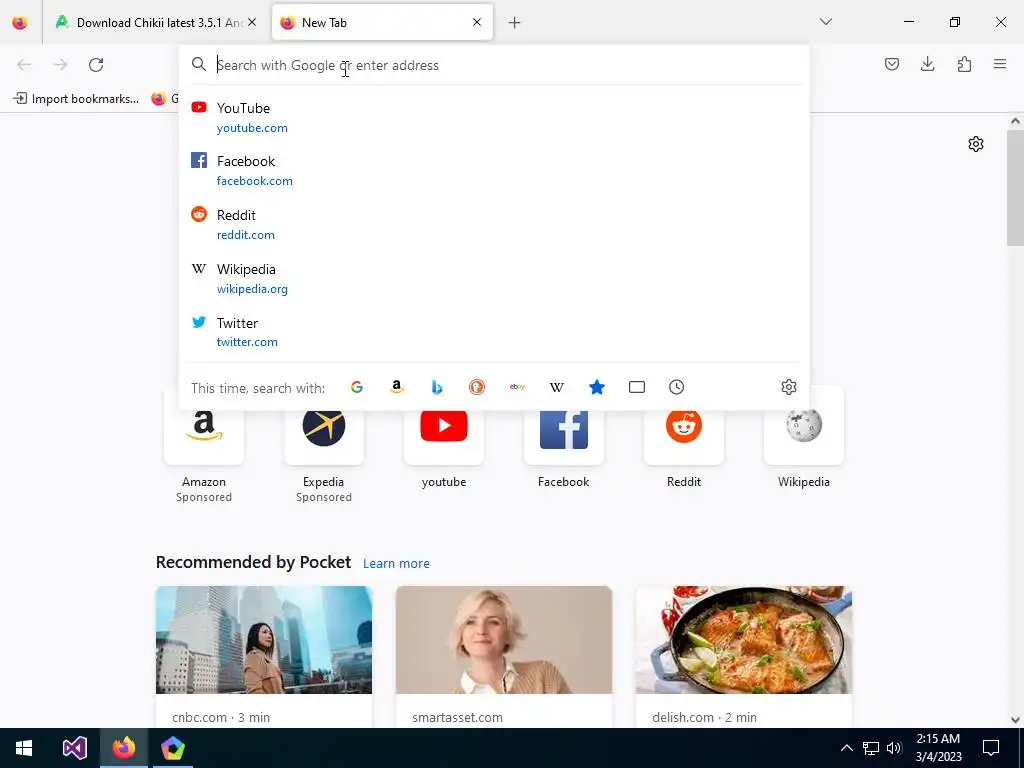This screenshot has height=768, width=1024.
Task: Open the Extensions puzzle icon
Action: coord(964,64)
